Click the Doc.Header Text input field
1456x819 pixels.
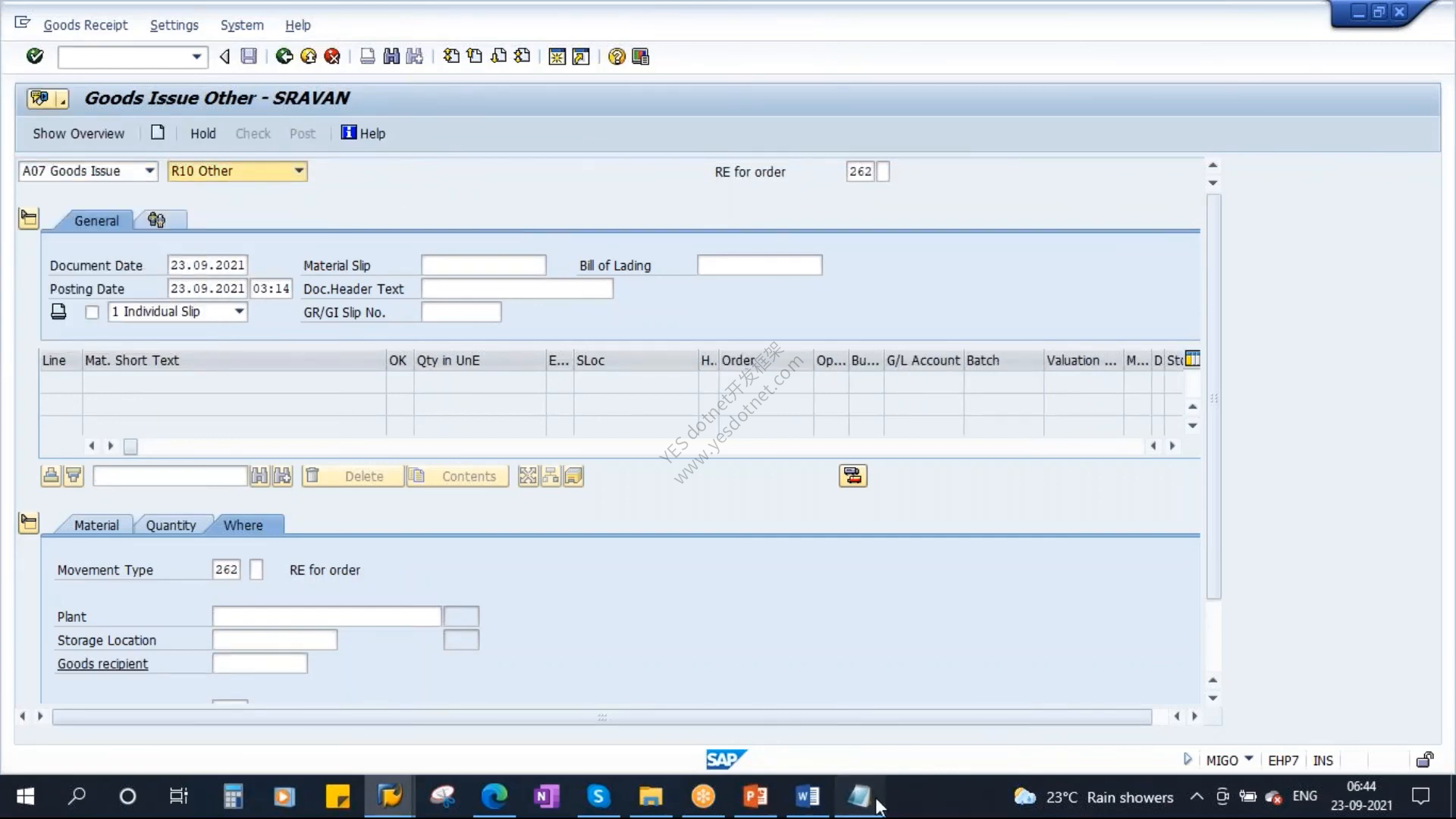point(517,289)
